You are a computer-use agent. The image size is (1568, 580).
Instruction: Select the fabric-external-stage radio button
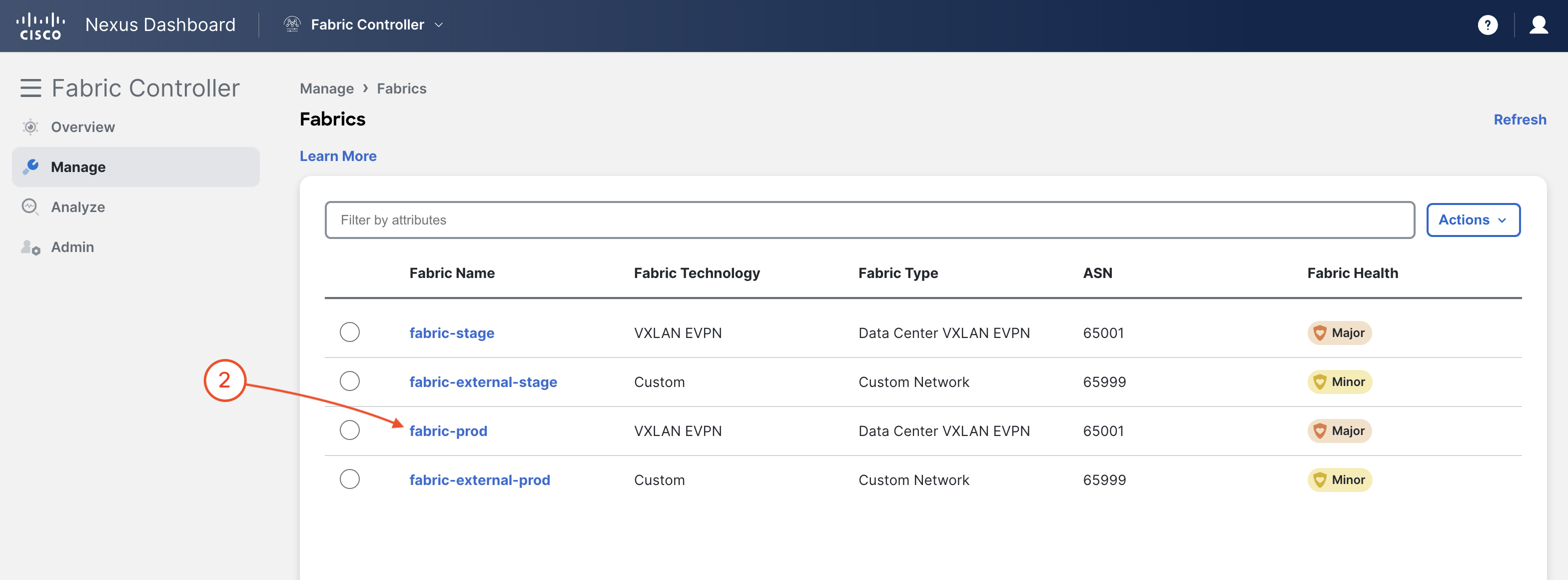(349, 381)
